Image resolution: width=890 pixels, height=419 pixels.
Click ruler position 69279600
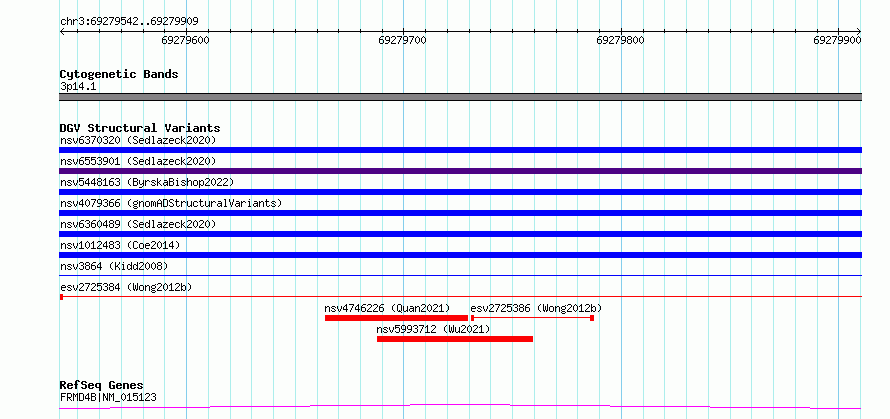(x=186, y=40)
